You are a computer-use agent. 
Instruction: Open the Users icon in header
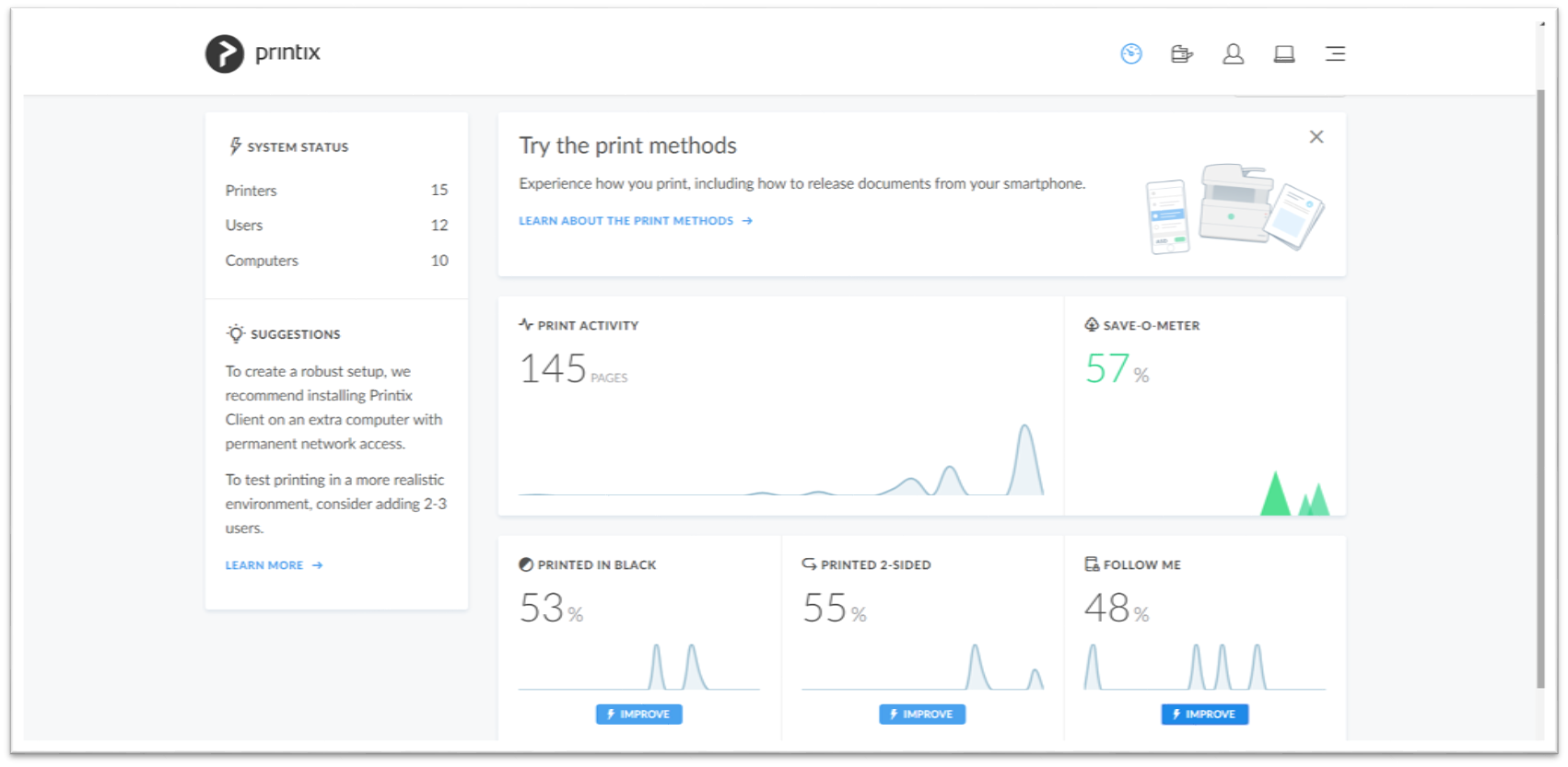(x=1233, y=54)
